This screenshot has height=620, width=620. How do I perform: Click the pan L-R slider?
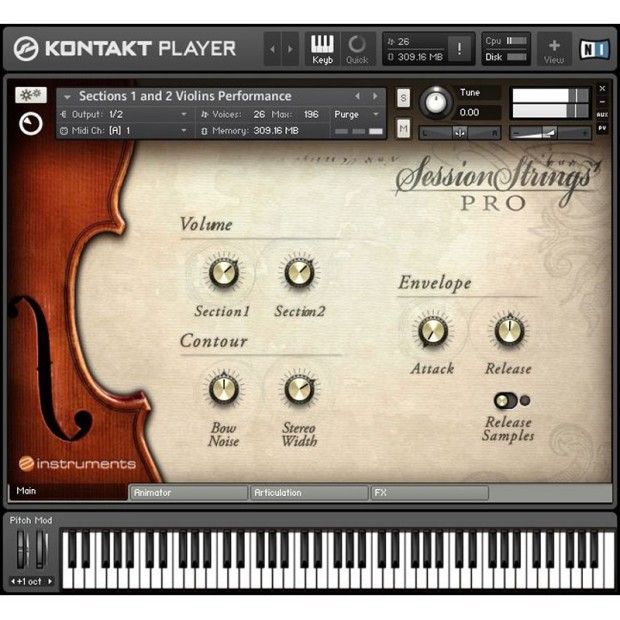pos(460,133)
